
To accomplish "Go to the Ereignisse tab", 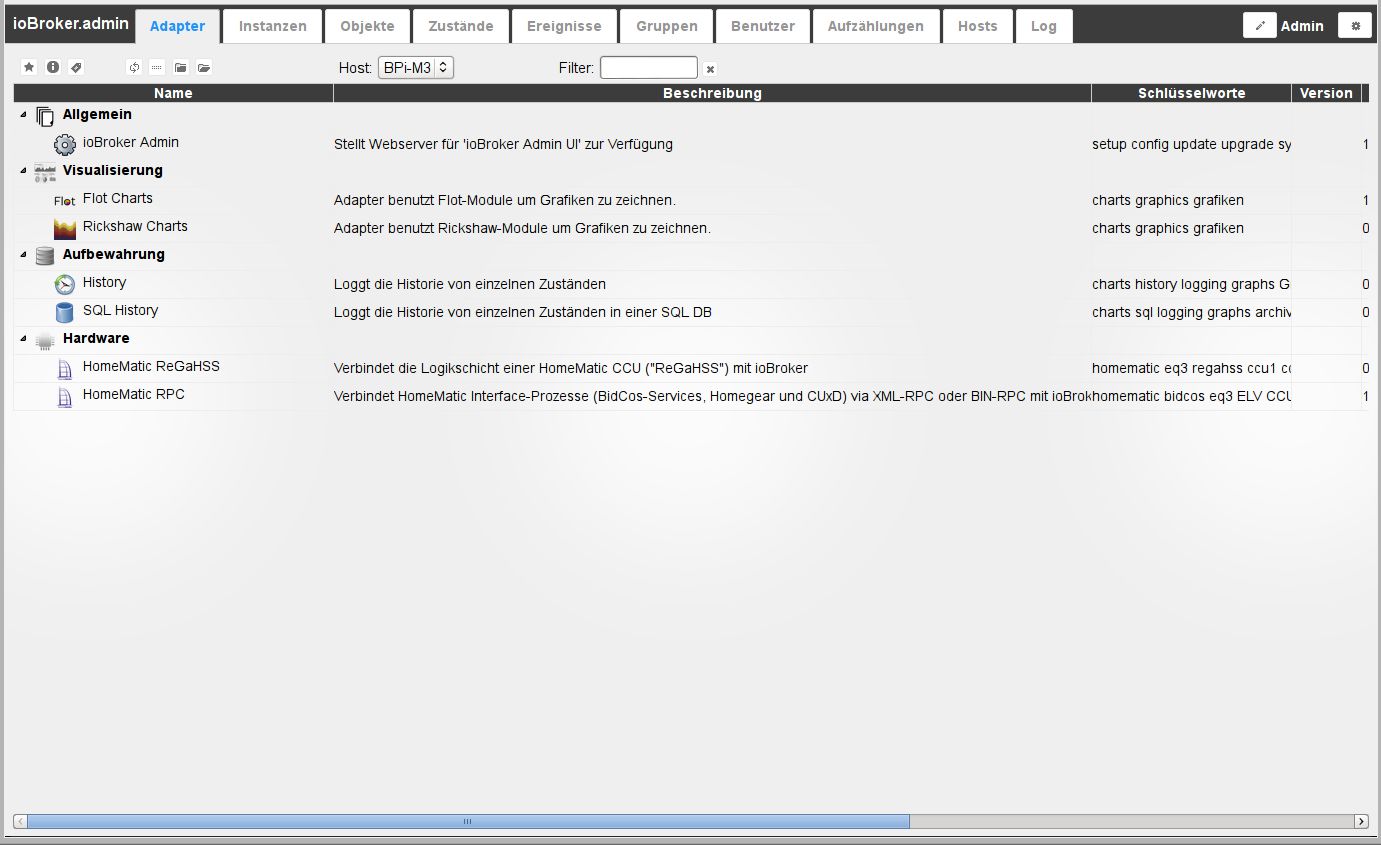I will 564,26.
